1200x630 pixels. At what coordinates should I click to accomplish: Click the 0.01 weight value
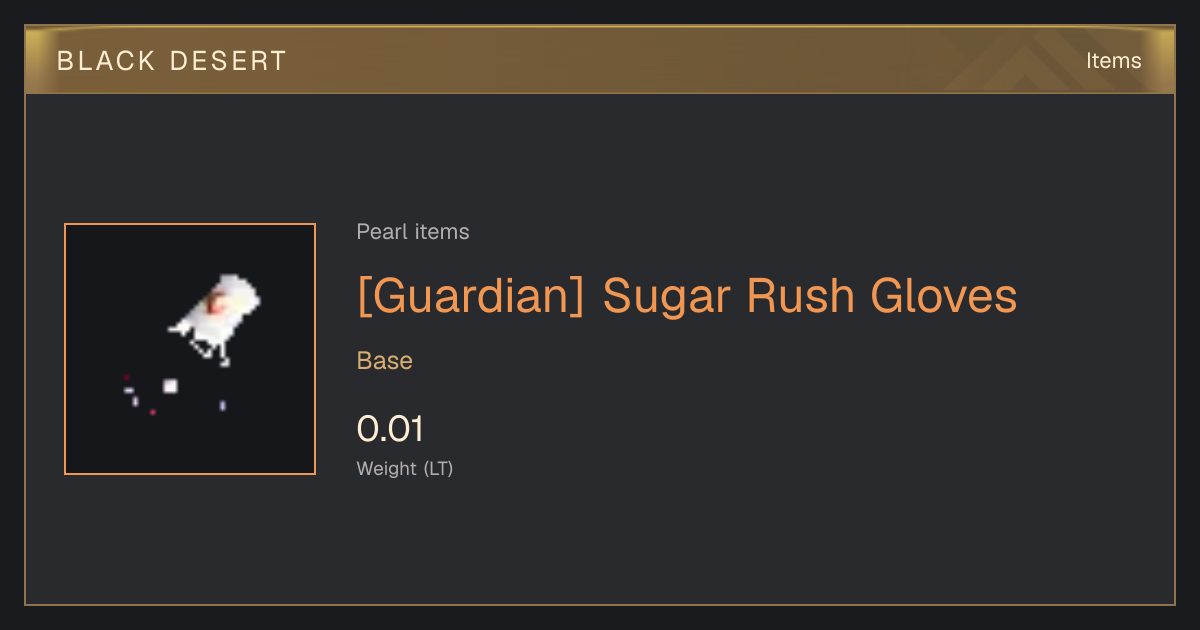(391, 429)
